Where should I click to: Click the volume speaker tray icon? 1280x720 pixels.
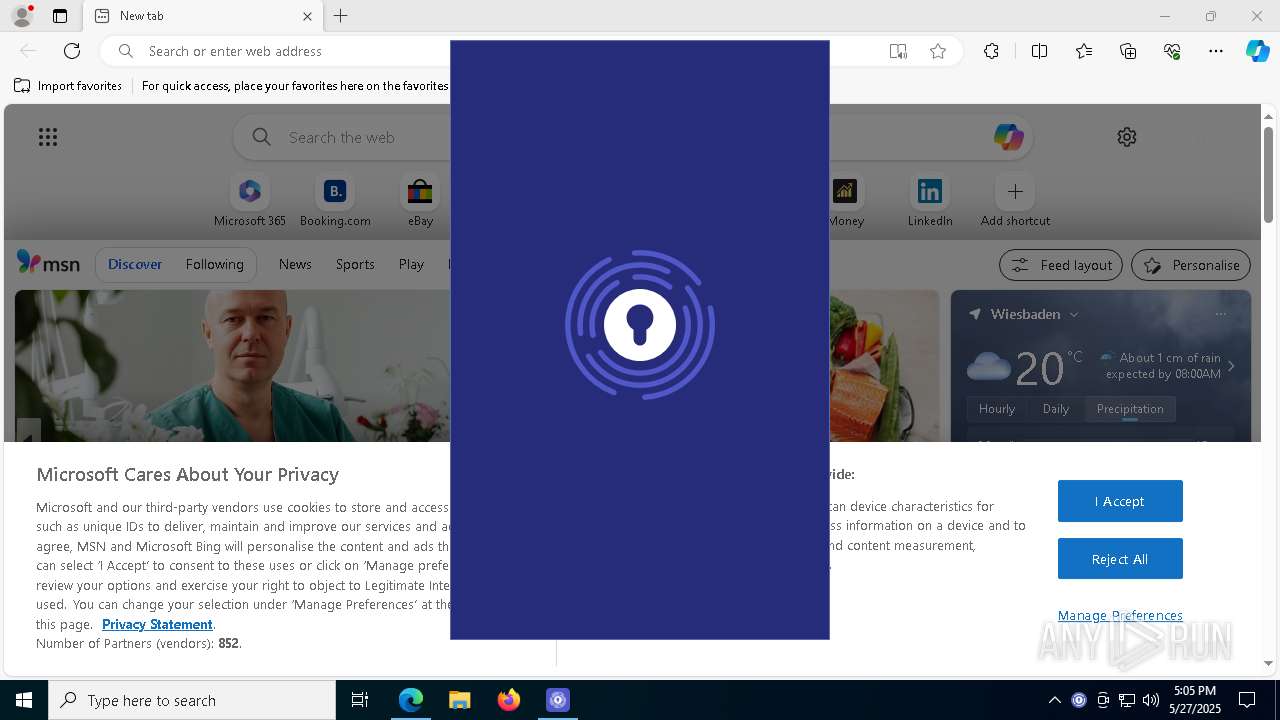click(1151, 700)
